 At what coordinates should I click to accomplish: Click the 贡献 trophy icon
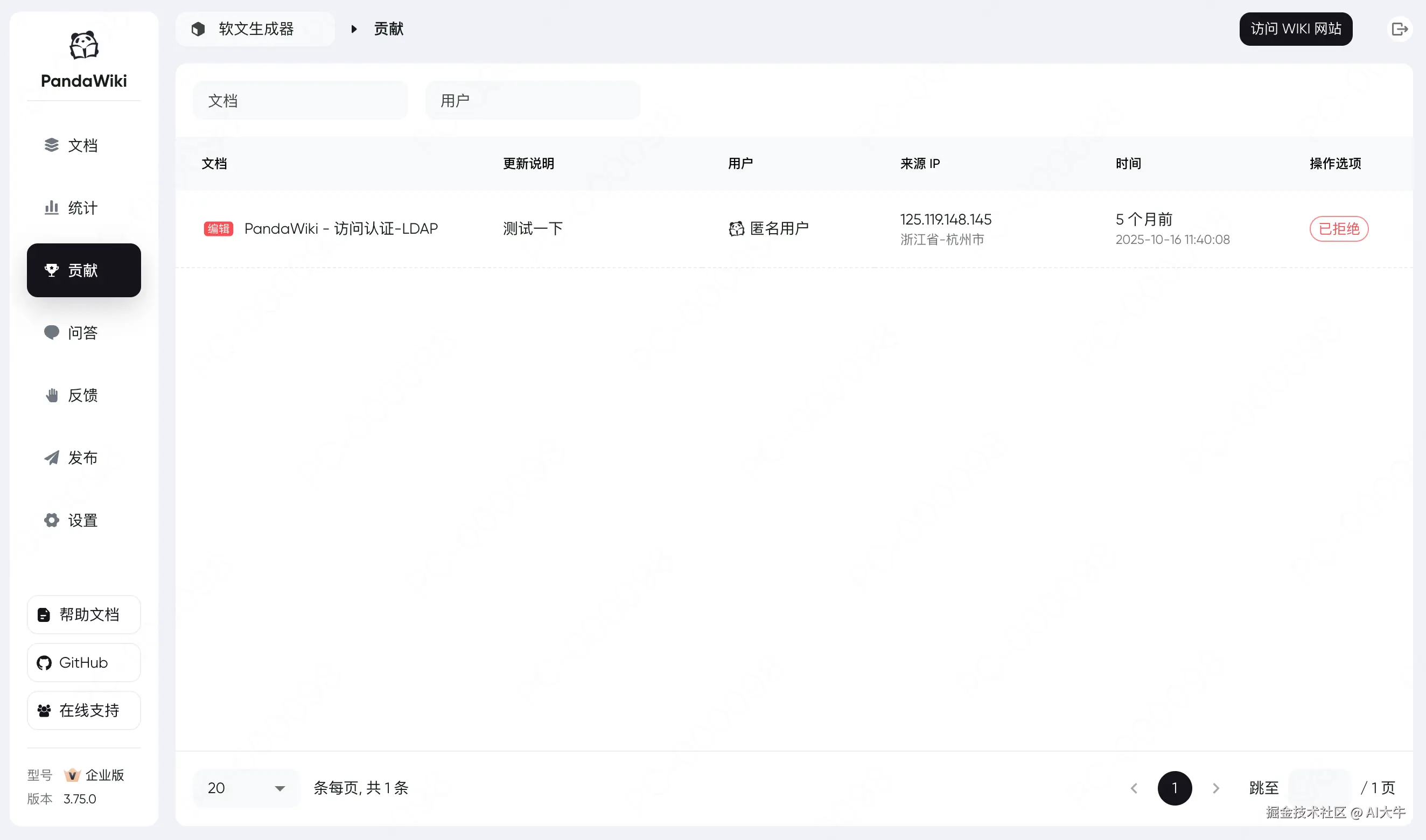(52, 270)
